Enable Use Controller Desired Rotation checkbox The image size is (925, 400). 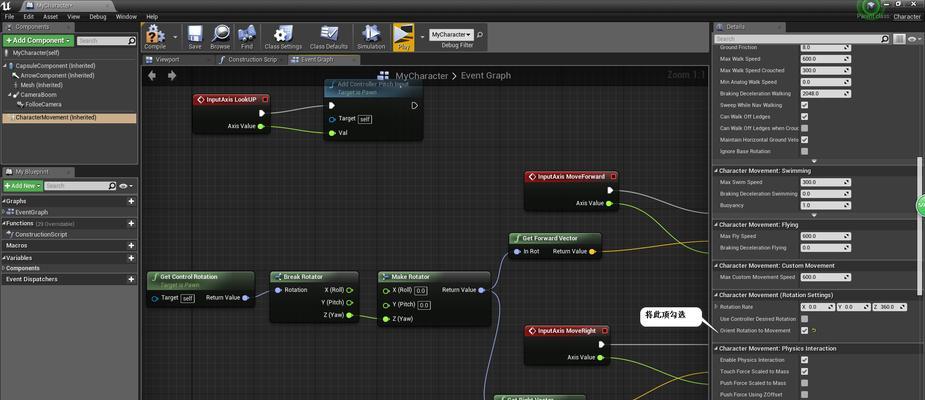click(x=804, y=319)
